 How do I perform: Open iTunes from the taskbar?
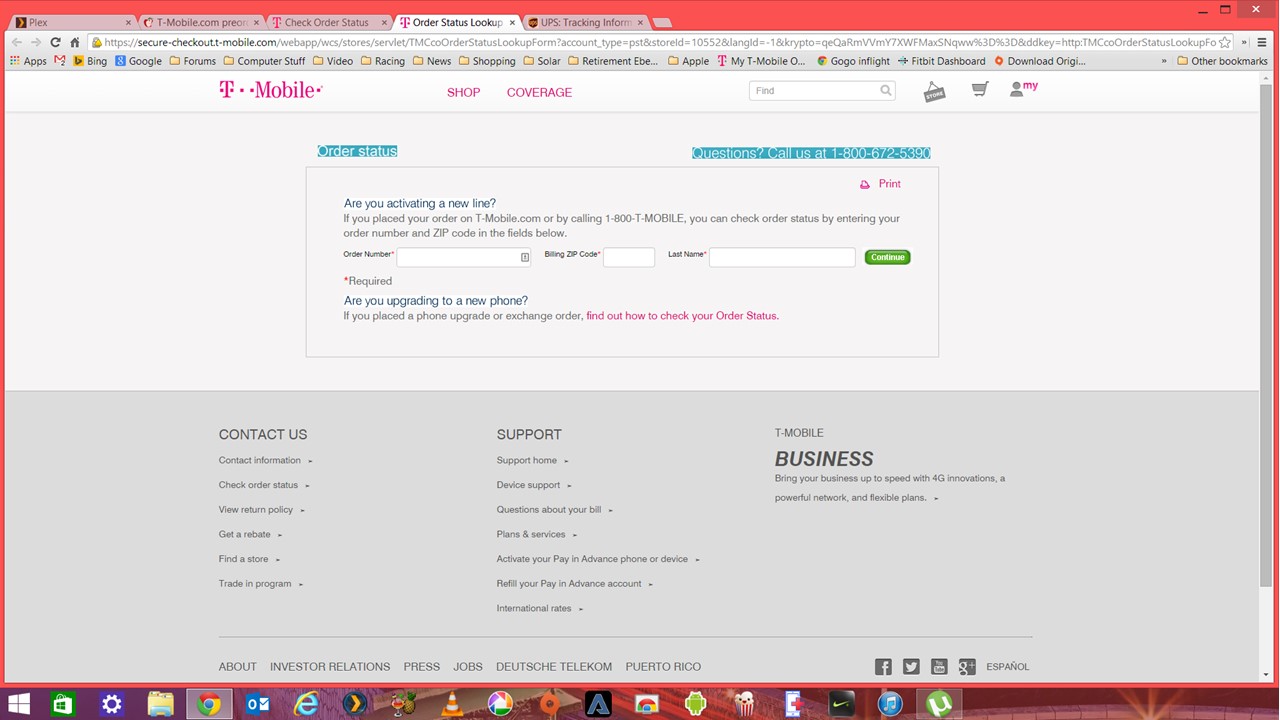890,704
